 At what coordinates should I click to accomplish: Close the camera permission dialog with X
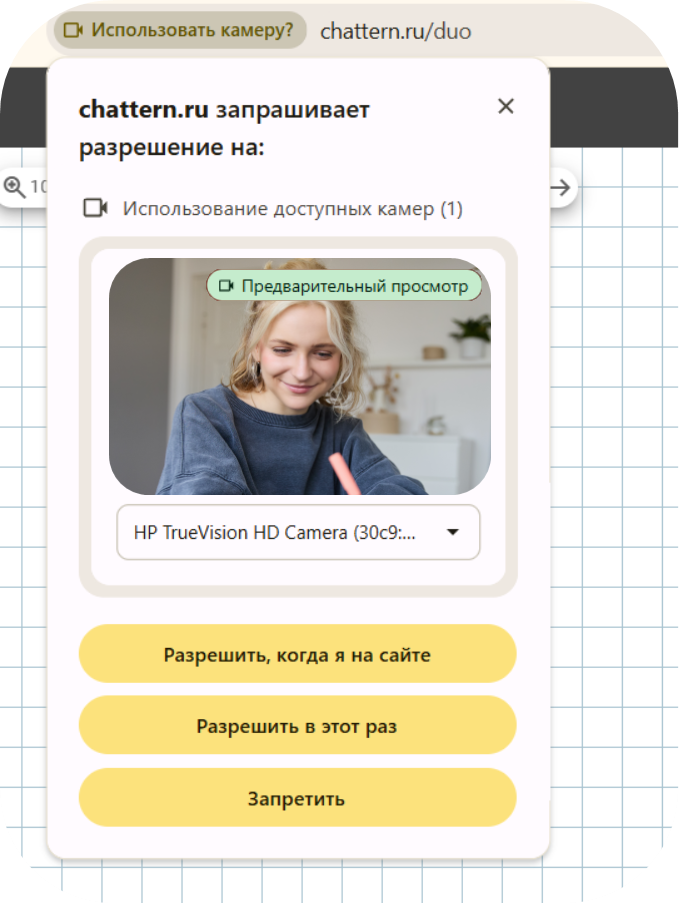click(506, 106)
